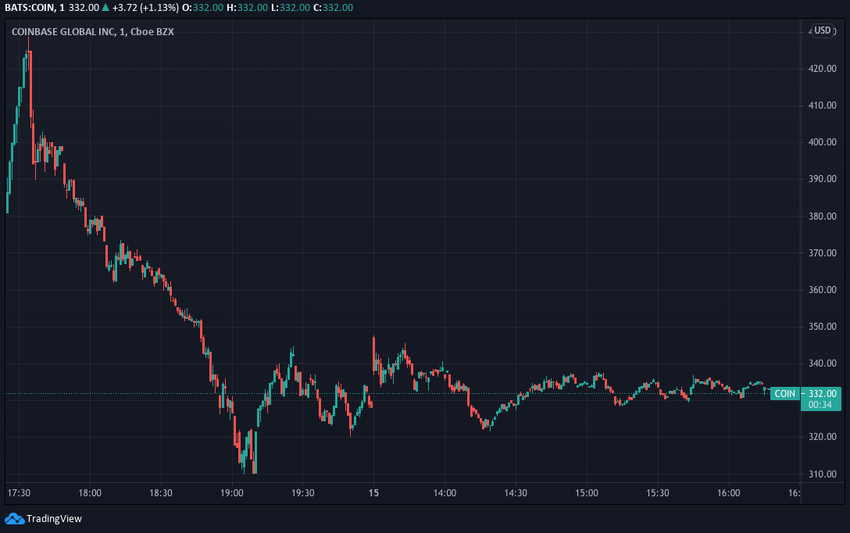Click the +3.72 (+1.13%) change value

[x=145, y=8]
